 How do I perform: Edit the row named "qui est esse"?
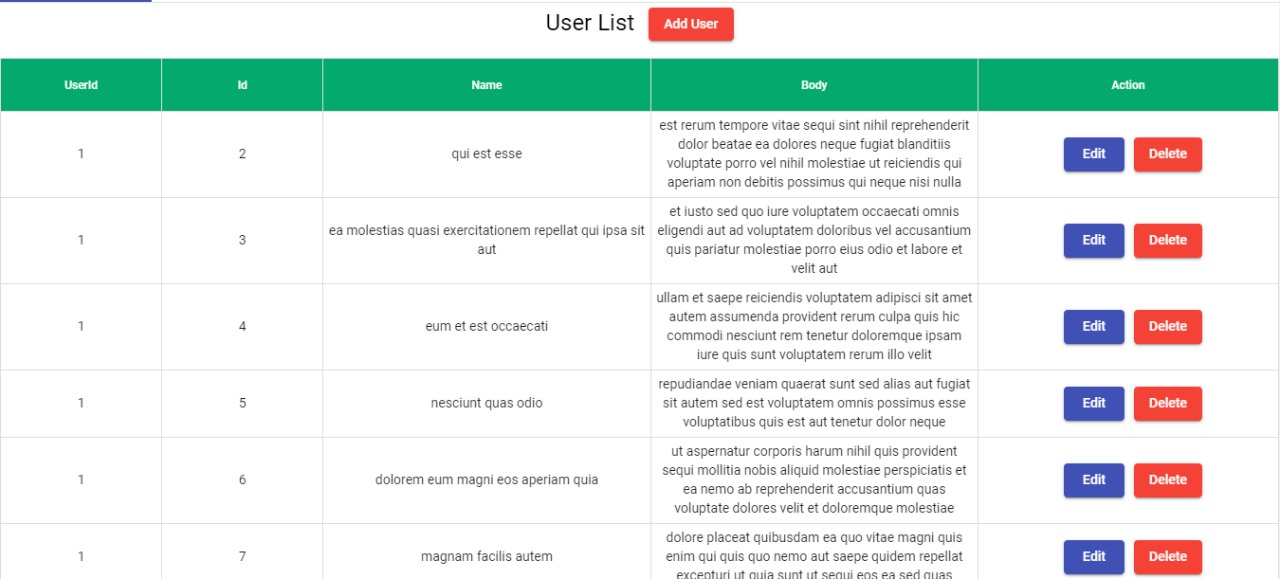pyautogui.click(x=1093, y=154)
